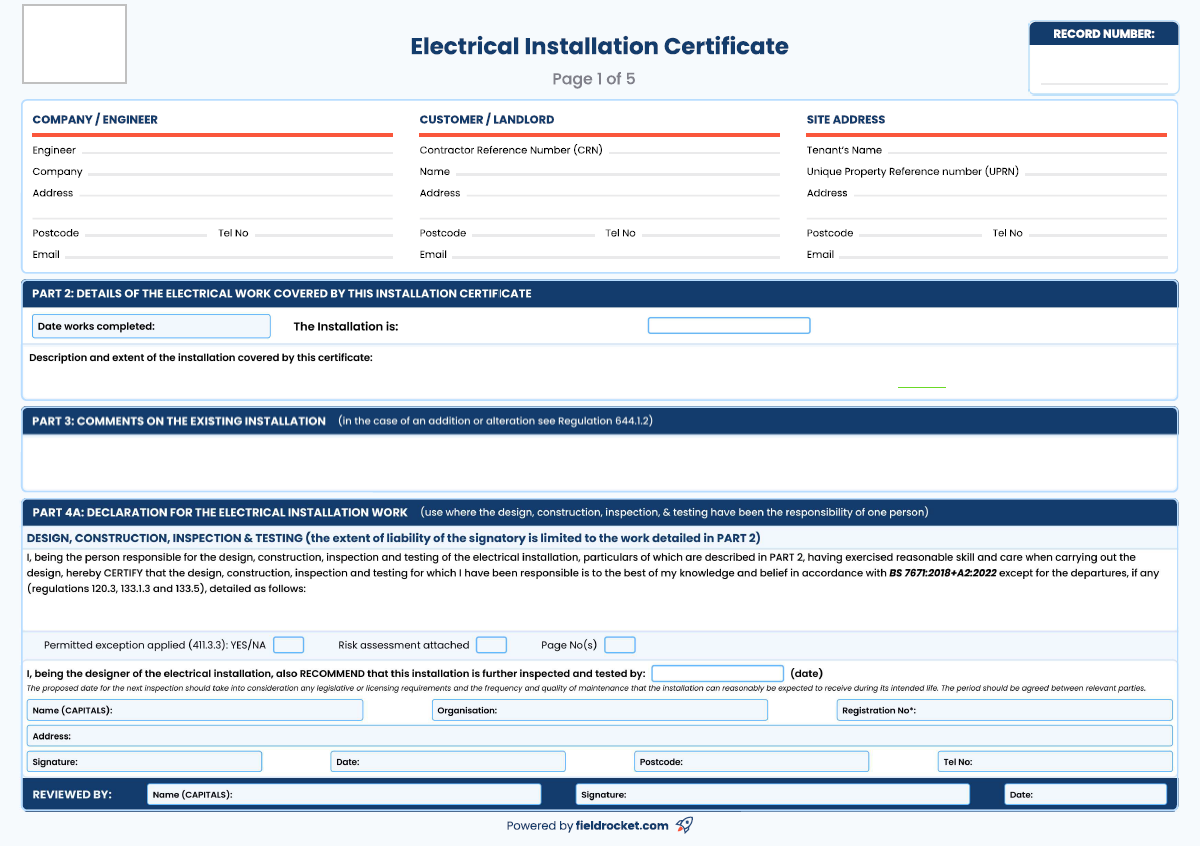Click the Name (CAPITALS) field in Part 4A
Screen dimensions: 1201x846
click(x=195, y=709)
